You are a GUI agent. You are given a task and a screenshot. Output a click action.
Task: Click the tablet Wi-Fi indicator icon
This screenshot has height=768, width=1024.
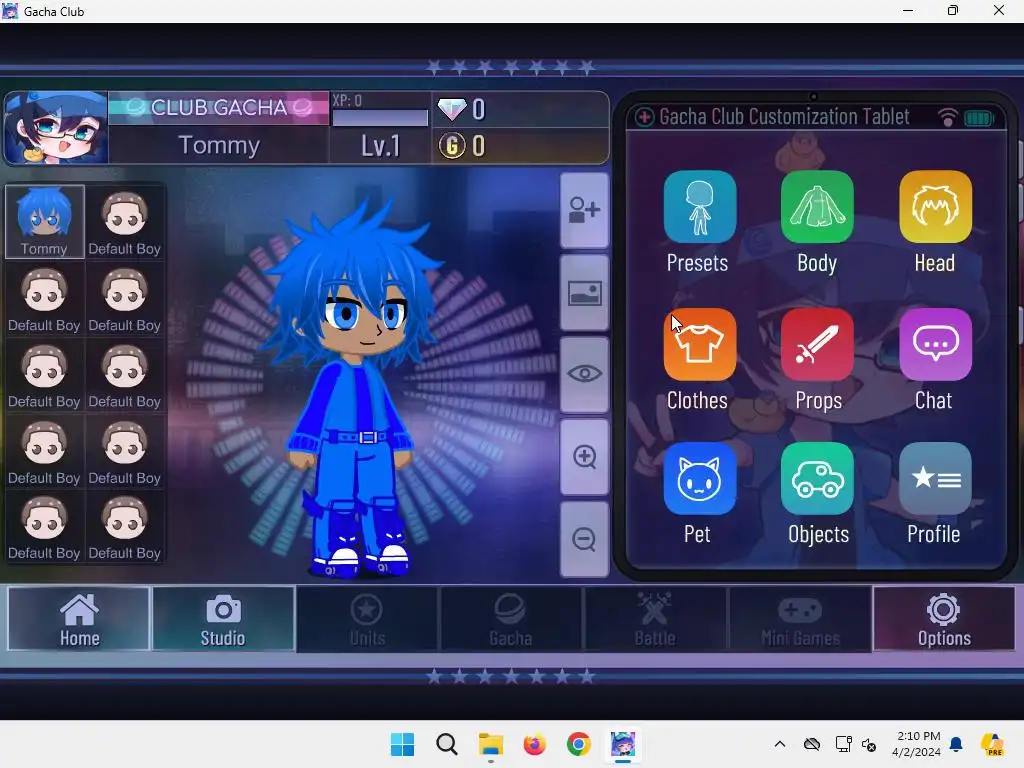pyautogui.click(x=948, y=118)
